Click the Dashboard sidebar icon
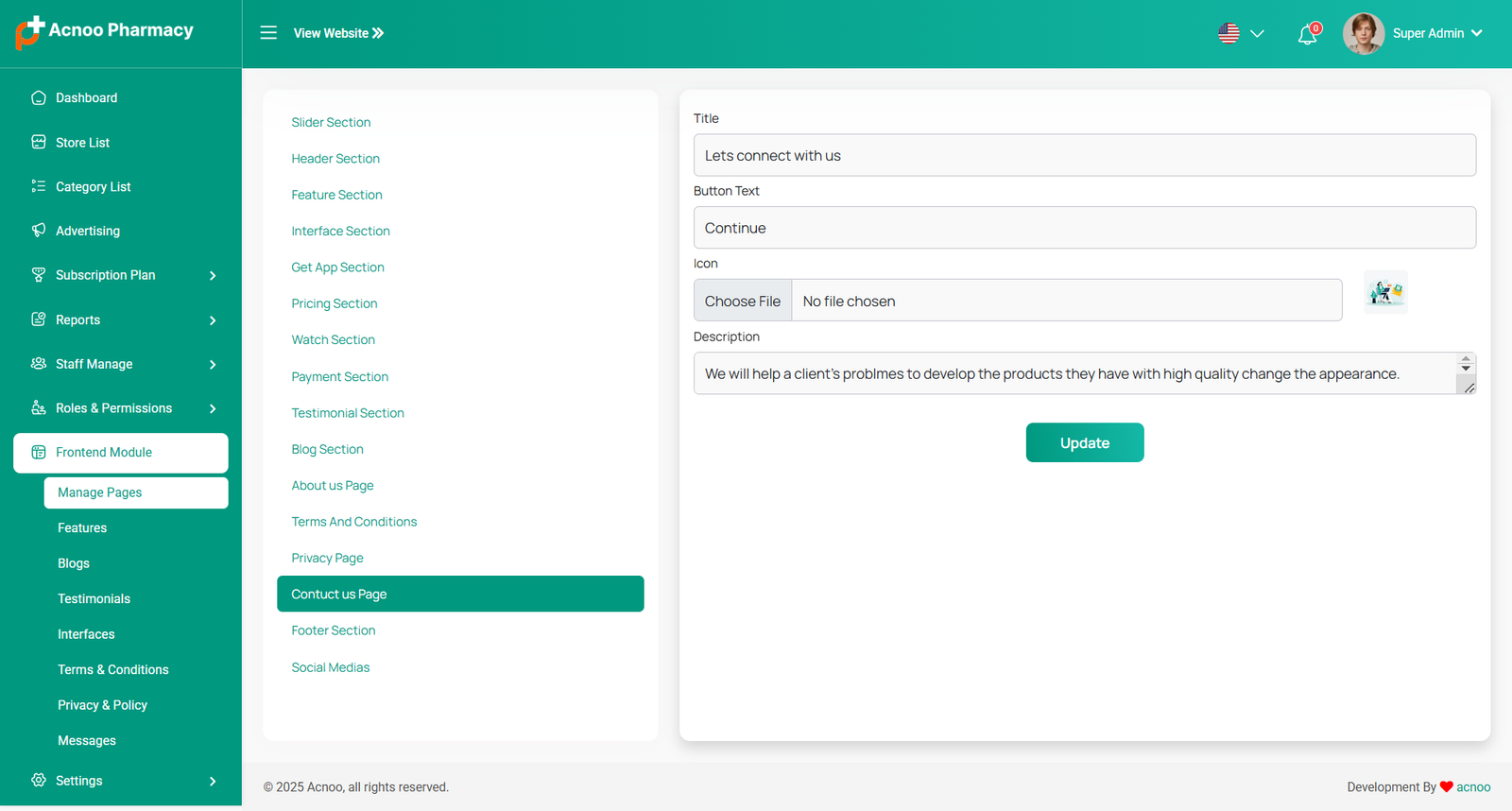1512x811 pixels. (x=39, y=97)
